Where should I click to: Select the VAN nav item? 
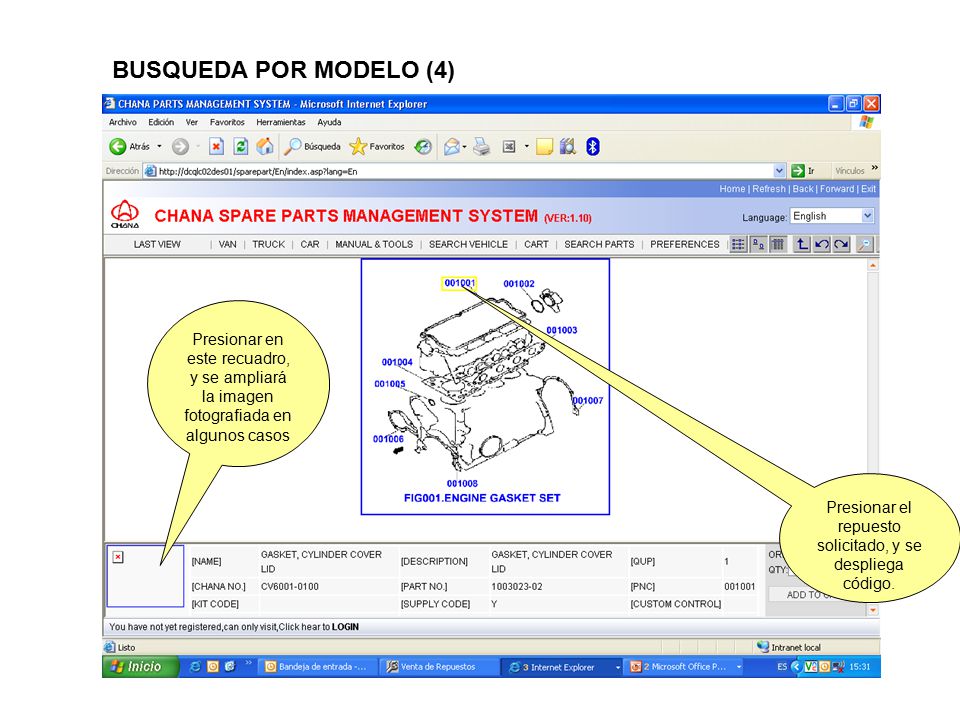coord(227,244)
